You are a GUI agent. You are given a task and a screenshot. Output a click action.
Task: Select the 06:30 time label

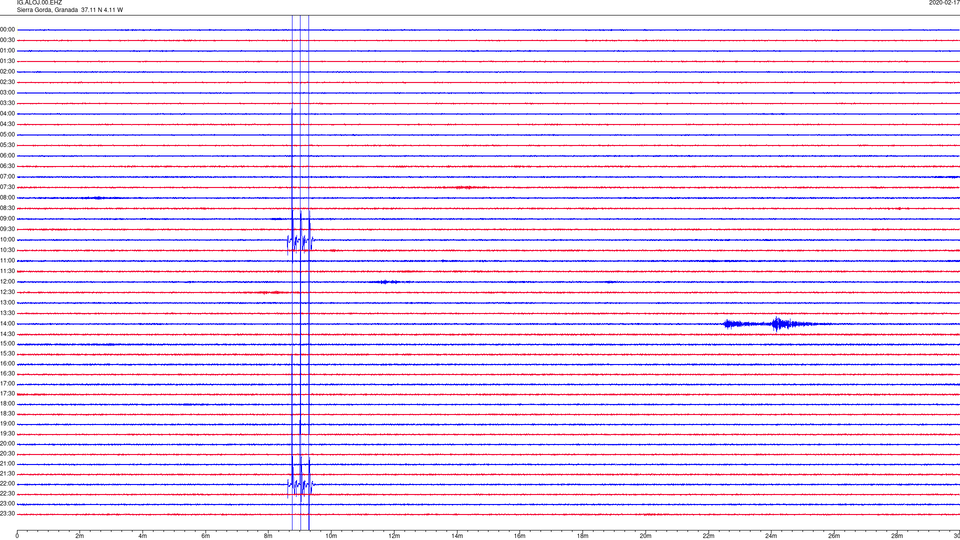(7, 166)
